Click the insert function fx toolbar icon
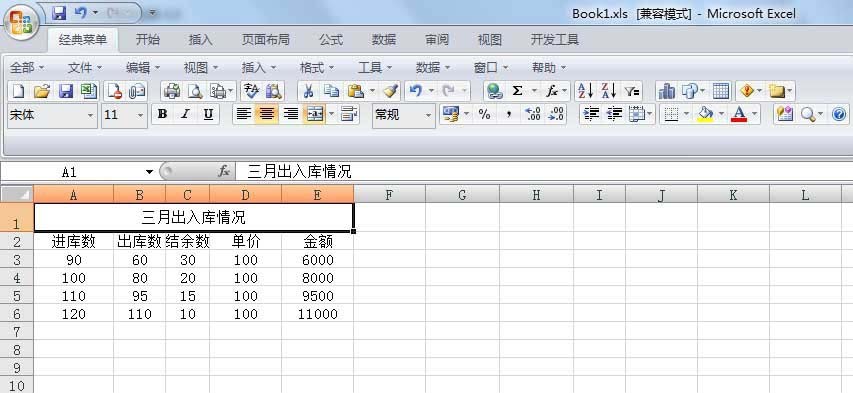Image resolution: width=853 pixels, height=393 pixels. click(x=552, y=91)
